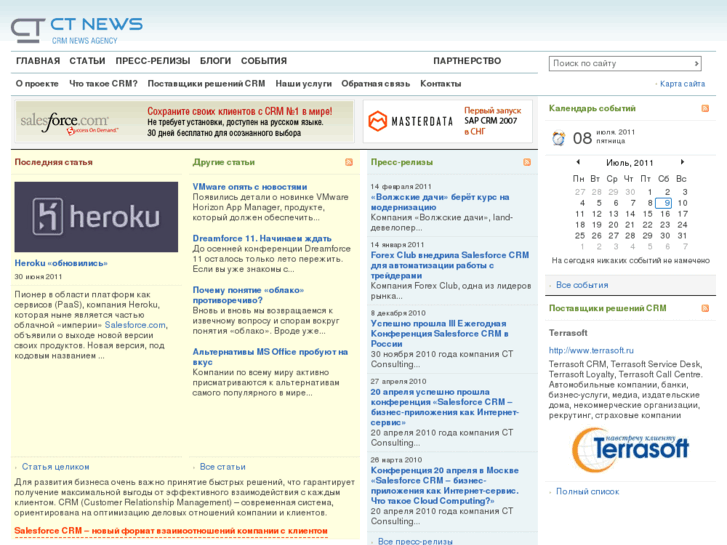Click the alarm clock calendar icon

[x=558, y=138]
